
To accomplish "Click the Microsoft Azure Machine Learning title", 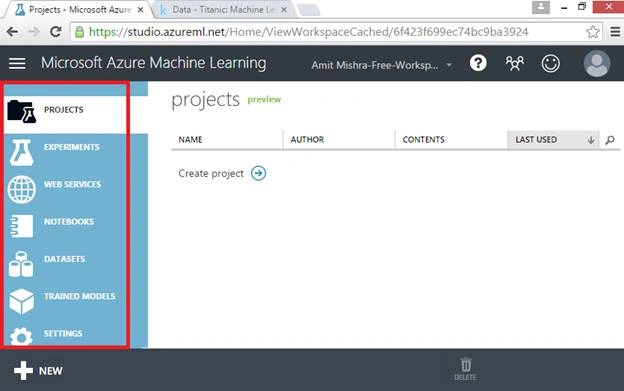I will coord(154,63).
